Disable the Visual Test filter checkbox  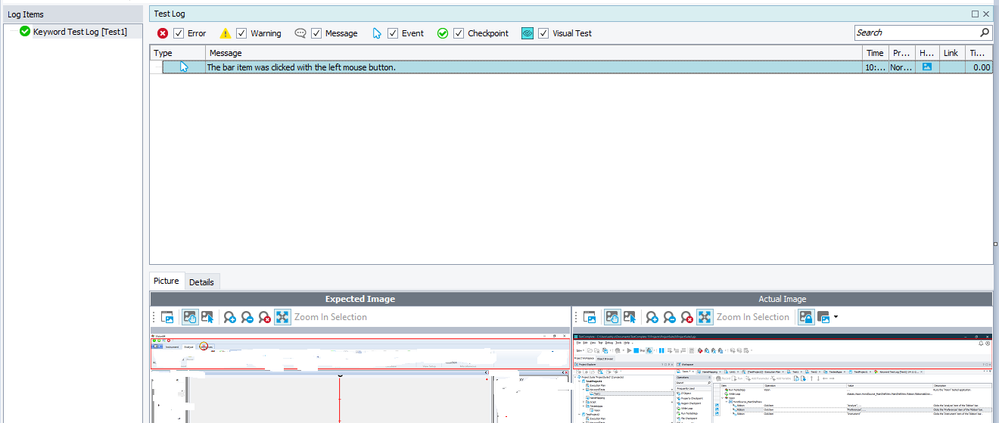pyautogui.click(x=545, y=33)
